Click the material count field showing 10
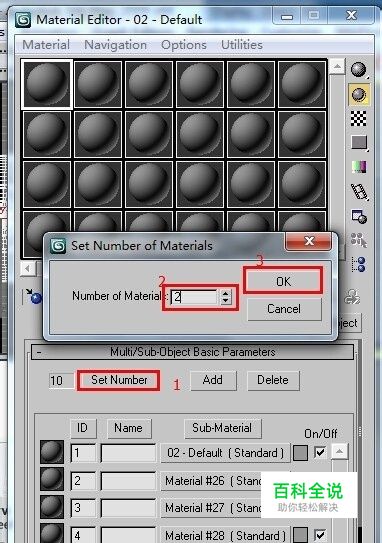Screen dimensions: 382x543 click(61, 381)
